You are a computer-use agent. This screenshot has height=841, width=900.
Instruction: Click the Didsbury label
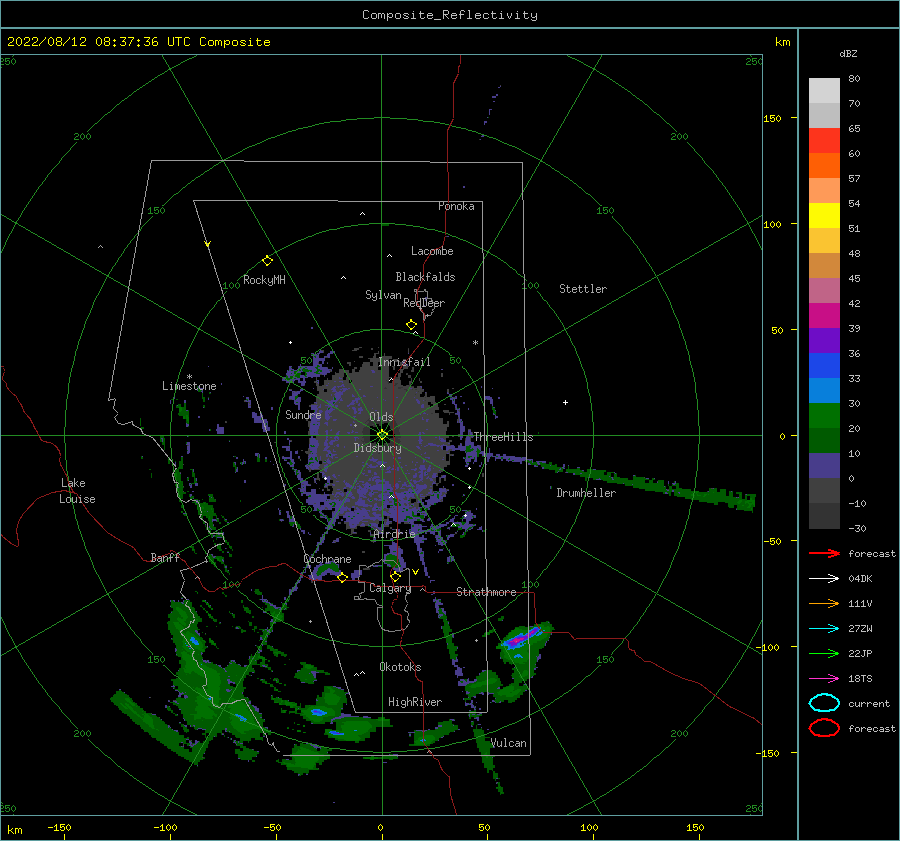377,448
